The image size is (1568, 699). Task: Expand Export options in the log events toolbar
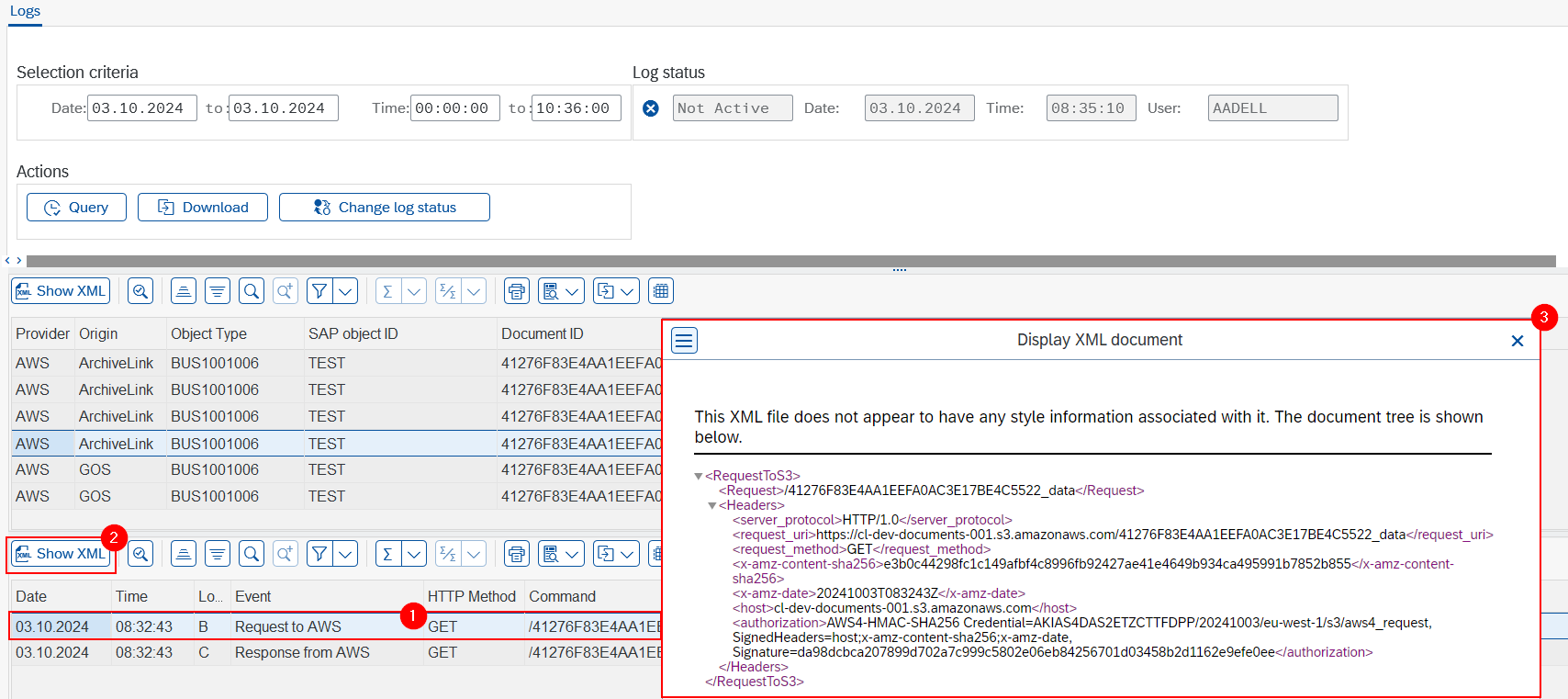coord(629,554)
